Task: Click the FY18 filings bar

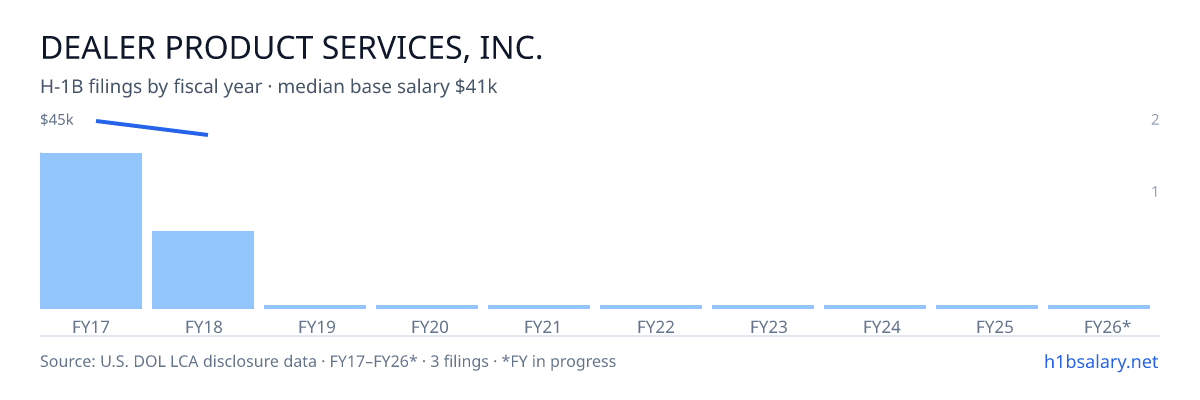Action: [x=203, y=270]
